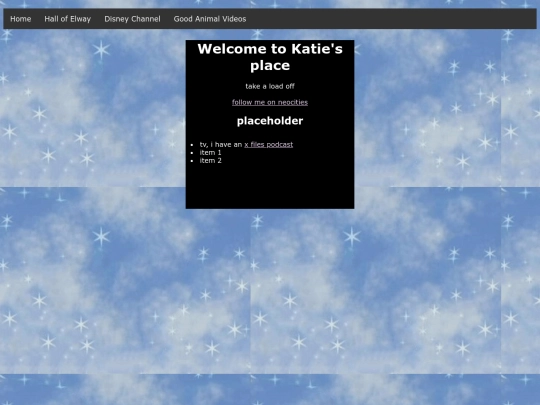This screenshot has width=540, height=405.
Task: Select the 'Welcome to Katie's place' heading
Action: (270, 57)
